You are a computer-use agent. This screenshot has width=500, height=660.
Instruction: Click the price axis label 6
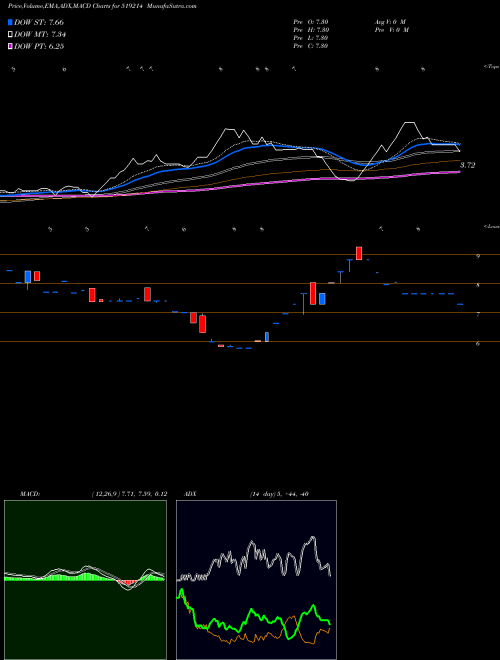tap(478, 344)
